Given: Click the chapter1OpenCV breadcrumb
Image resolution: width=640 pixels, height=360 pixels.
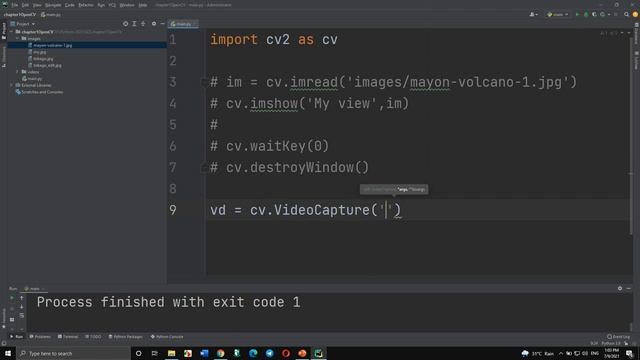Looking at the screenshot, I should [20, 14].
